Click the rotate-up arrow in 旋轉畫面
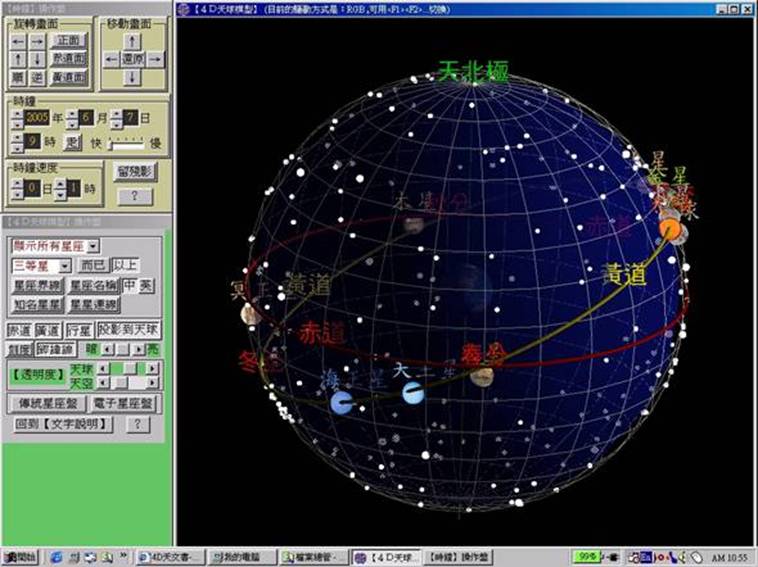 tap(18, 60)
